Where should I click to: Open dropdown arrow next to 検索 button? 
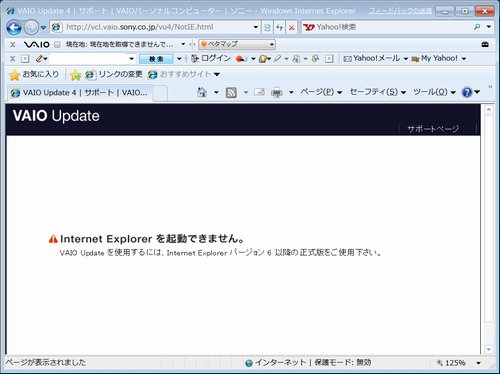179,59
